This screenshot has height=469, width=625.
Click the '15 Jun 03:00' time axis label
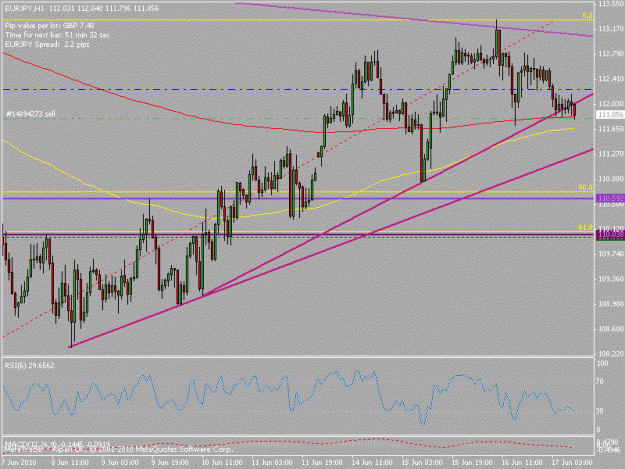[422, 463]
